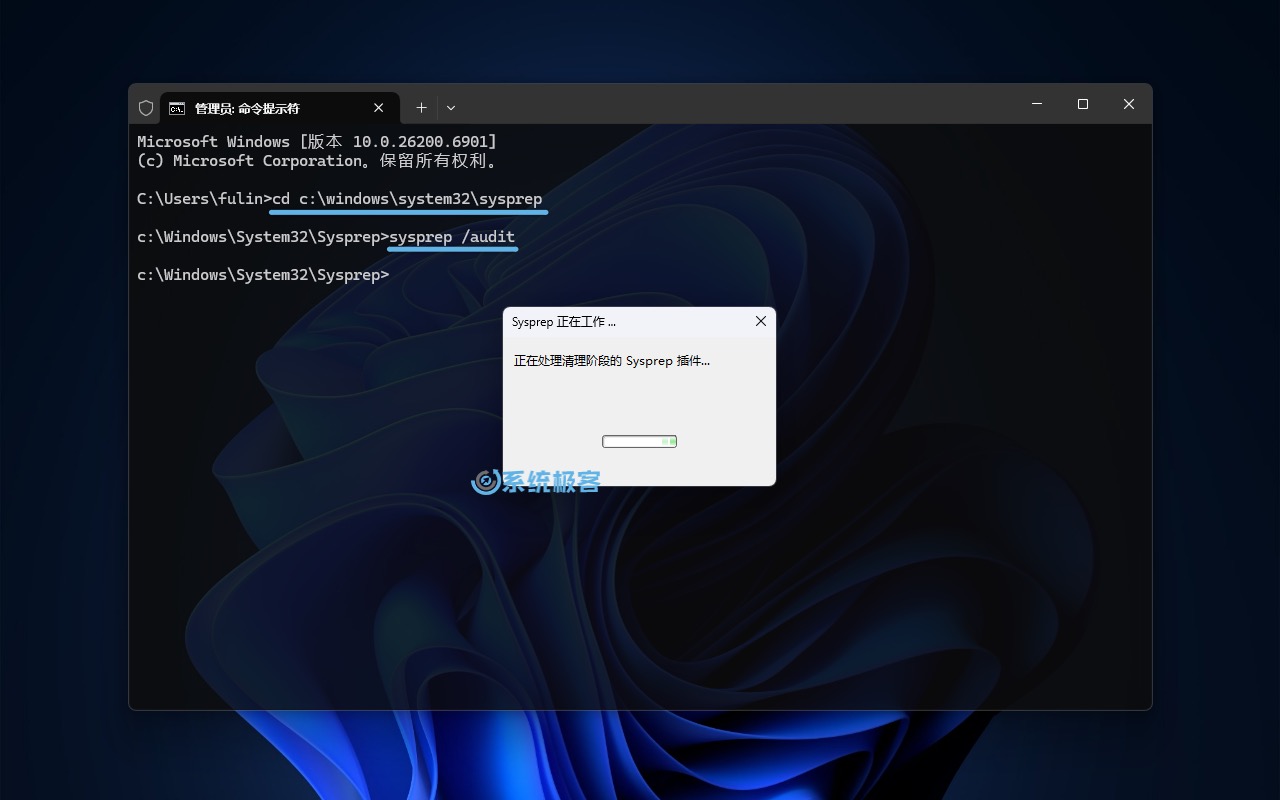Close the Sysprep 正在工作 dialog
The width and height of the screenshot is (1280, 800).
pyautogui.click(x=760, y=321)
